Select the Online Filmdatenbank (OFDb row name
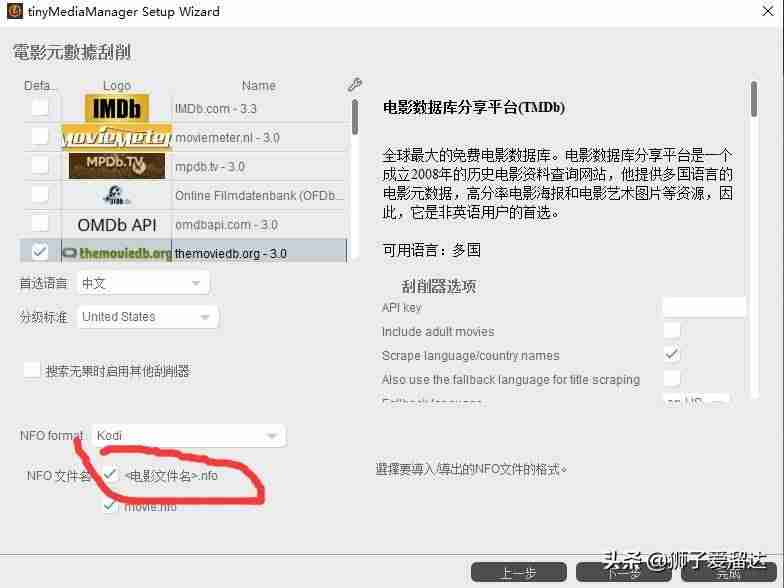 (x=259, y=196)
